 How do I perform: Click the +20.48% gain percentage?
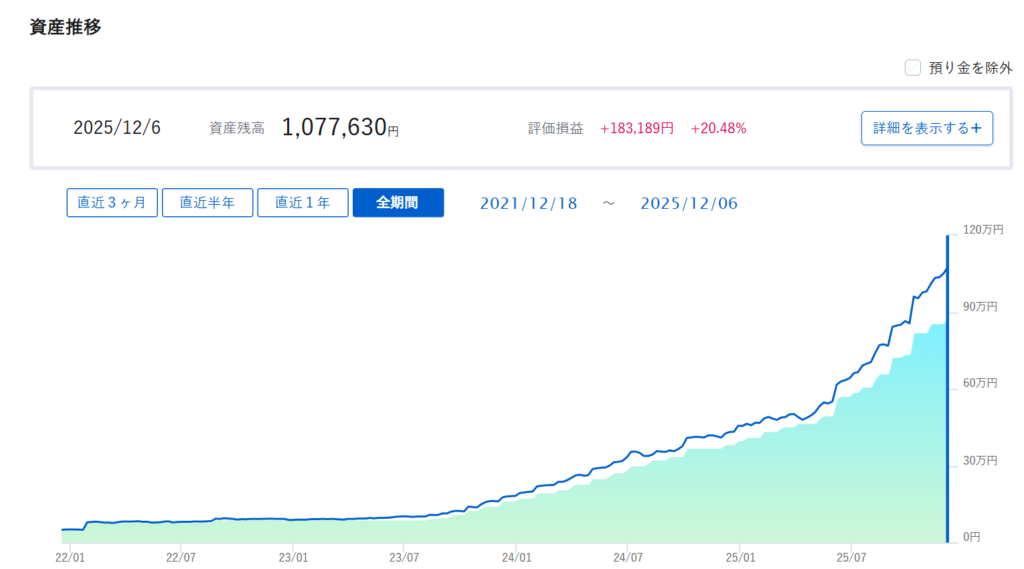718,129
